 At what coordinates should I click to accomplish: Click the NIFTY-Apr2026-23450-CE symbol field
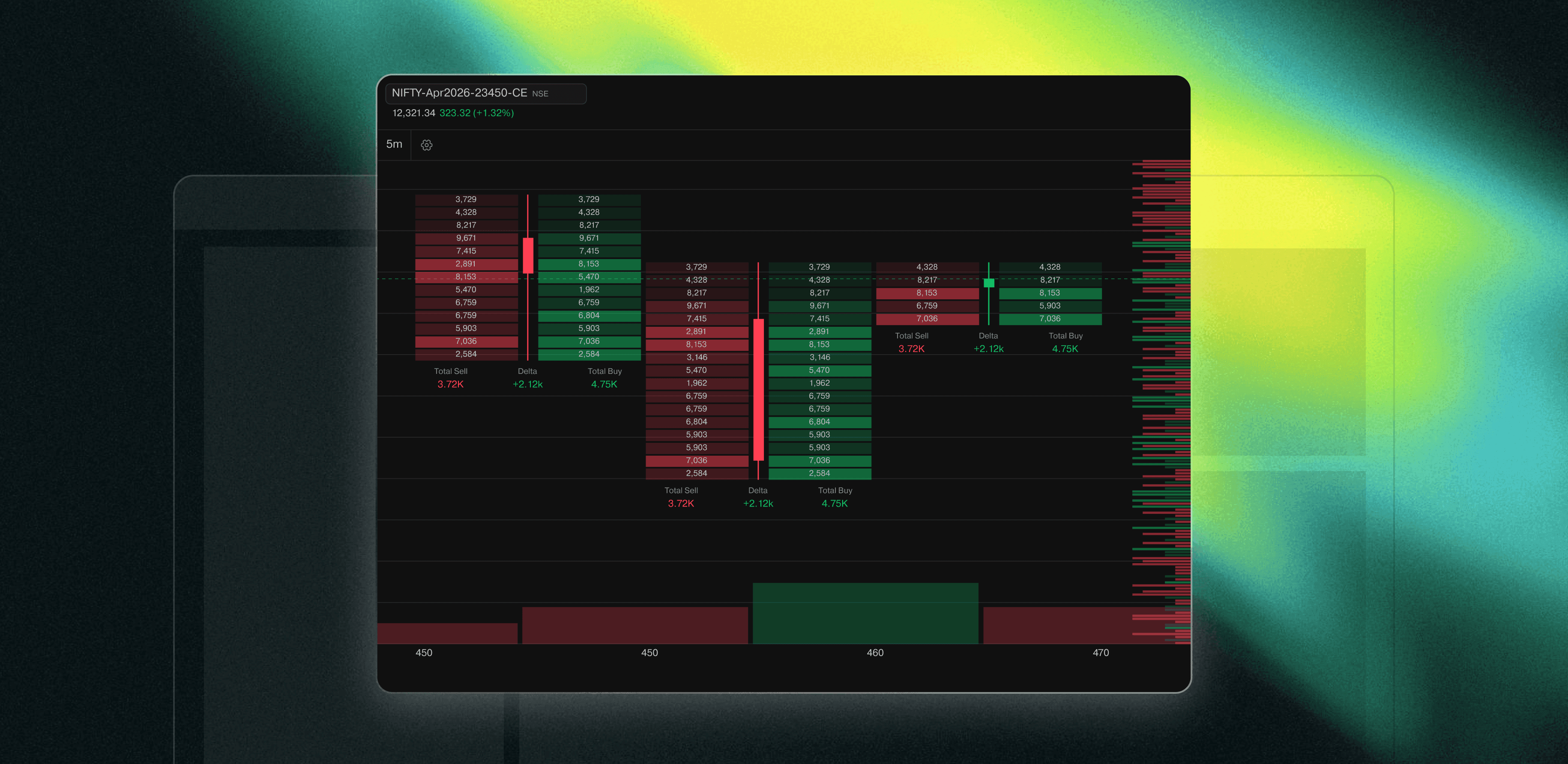(486, 94)
